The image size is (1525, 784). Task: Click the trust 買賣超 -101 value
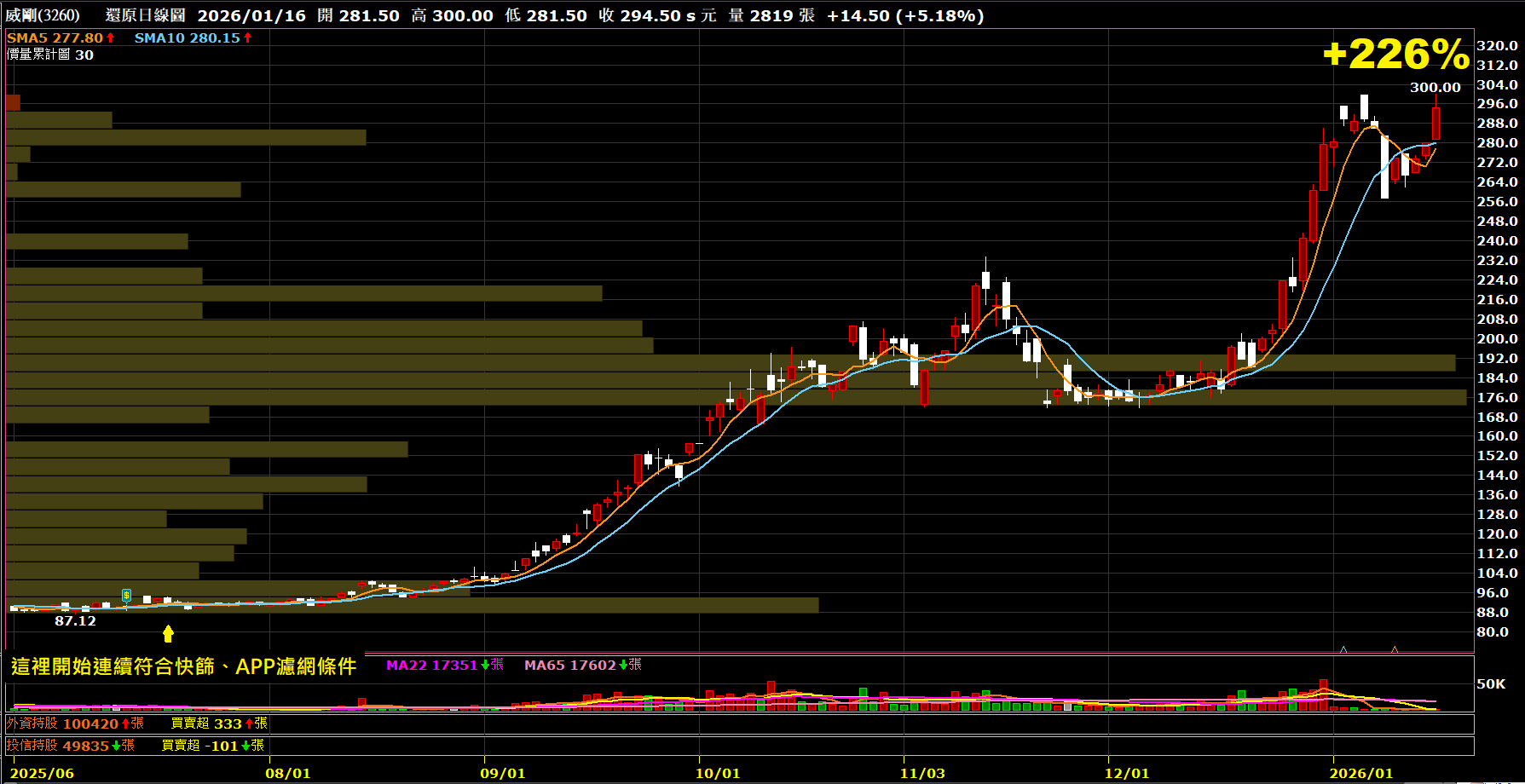(213, 746)
